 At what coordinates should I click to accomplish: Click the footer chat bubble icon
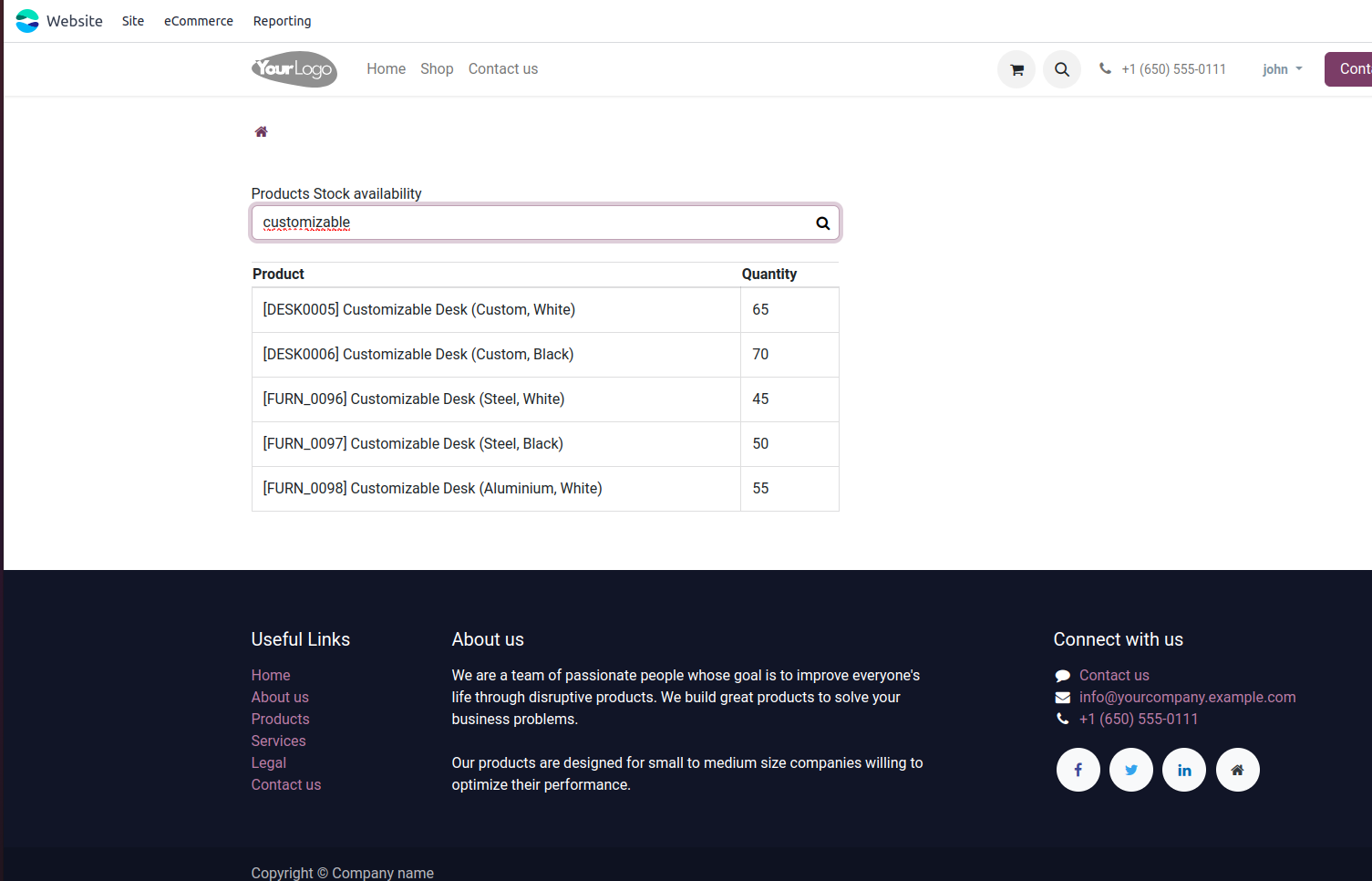coord(1062,676)
